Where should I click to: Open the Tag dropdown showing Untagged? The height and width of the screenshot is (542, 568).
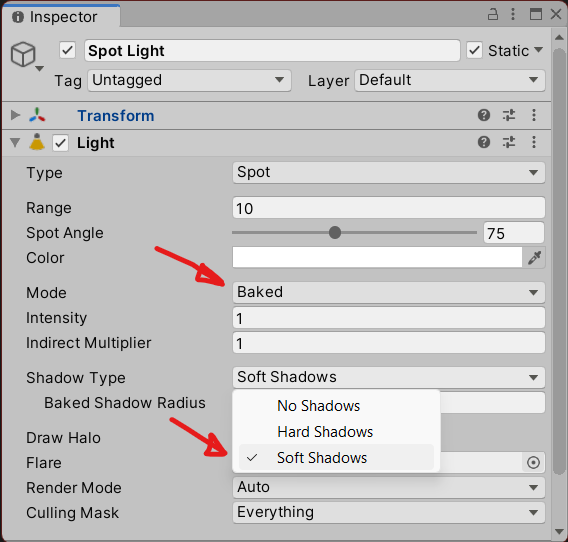(x=189, y=80)
